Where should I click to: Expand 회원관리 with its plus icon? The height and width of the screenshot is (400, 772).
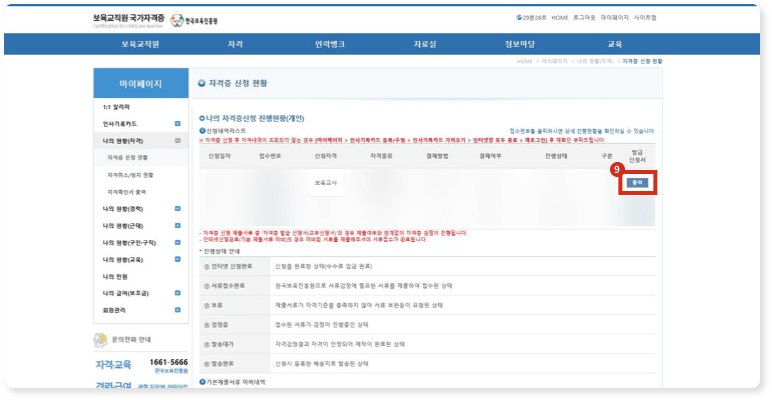point(178,310)
